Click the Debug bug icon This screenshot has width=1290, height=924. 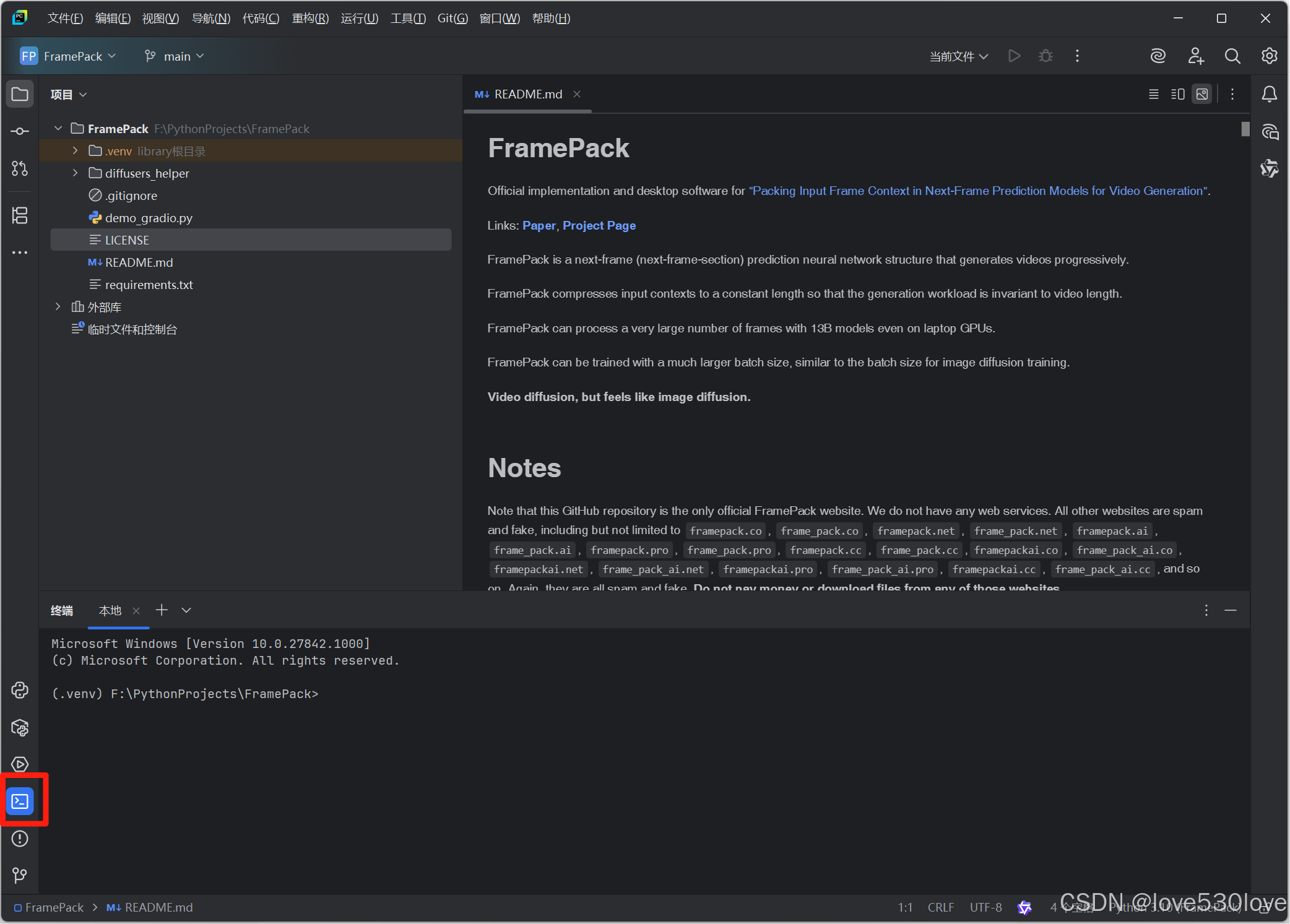[1045, 56]
